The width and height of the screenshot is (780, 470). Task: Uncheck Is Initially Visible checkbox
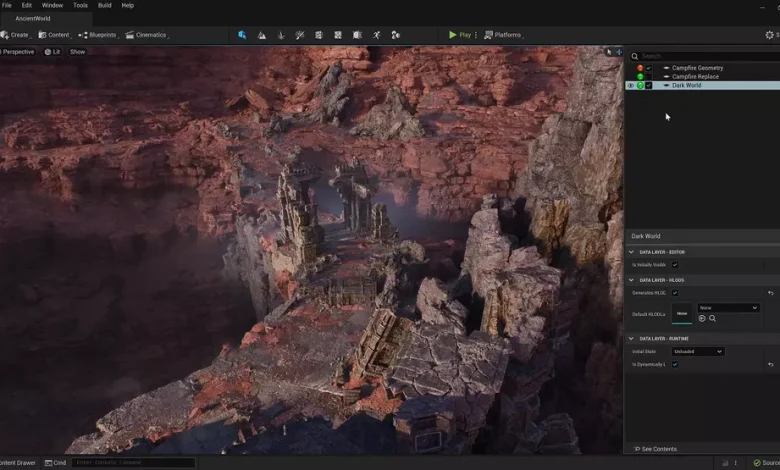[x=674, y=265]
